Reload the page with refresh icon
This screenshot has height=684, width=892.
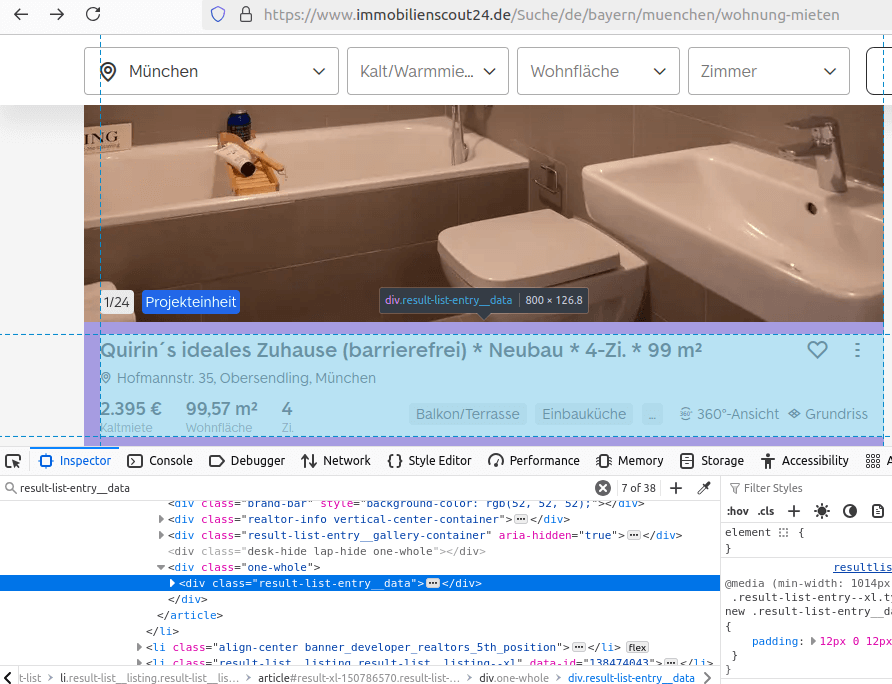click(x=93, y=14)
